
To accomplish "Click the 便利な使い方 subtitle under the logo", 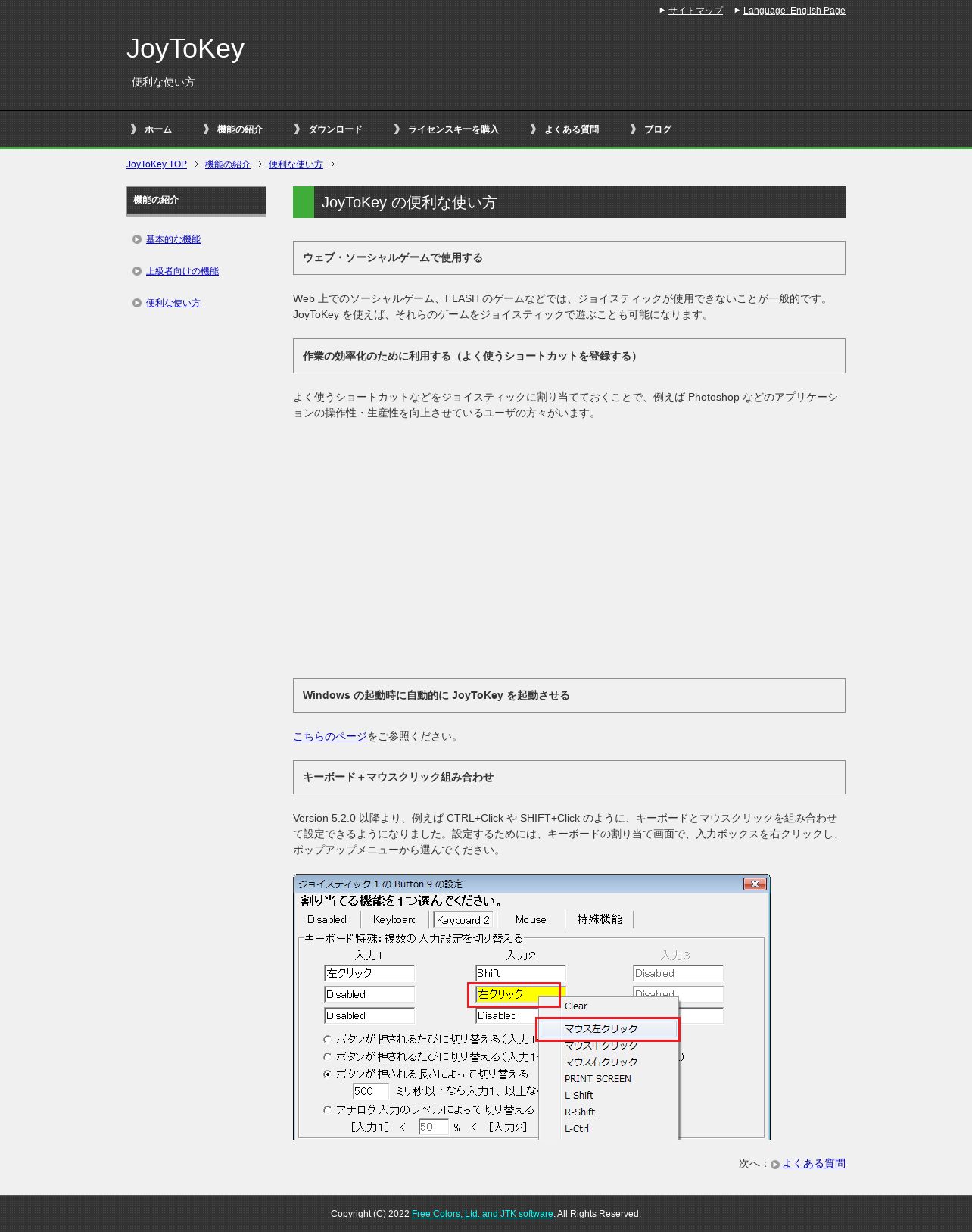I will [164, 82].
